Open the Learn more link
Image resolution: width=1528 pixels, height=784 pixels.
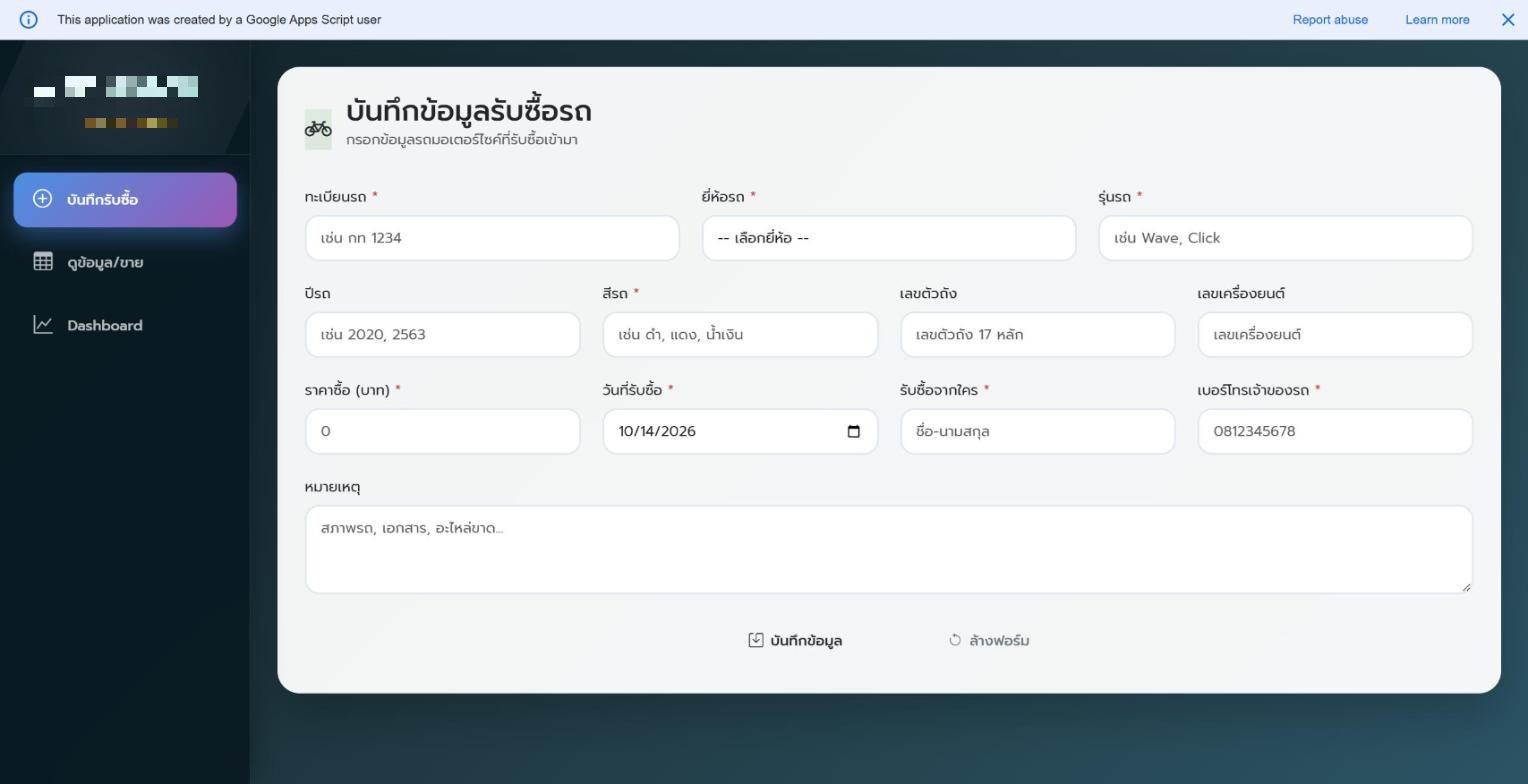click(1437, 20)
